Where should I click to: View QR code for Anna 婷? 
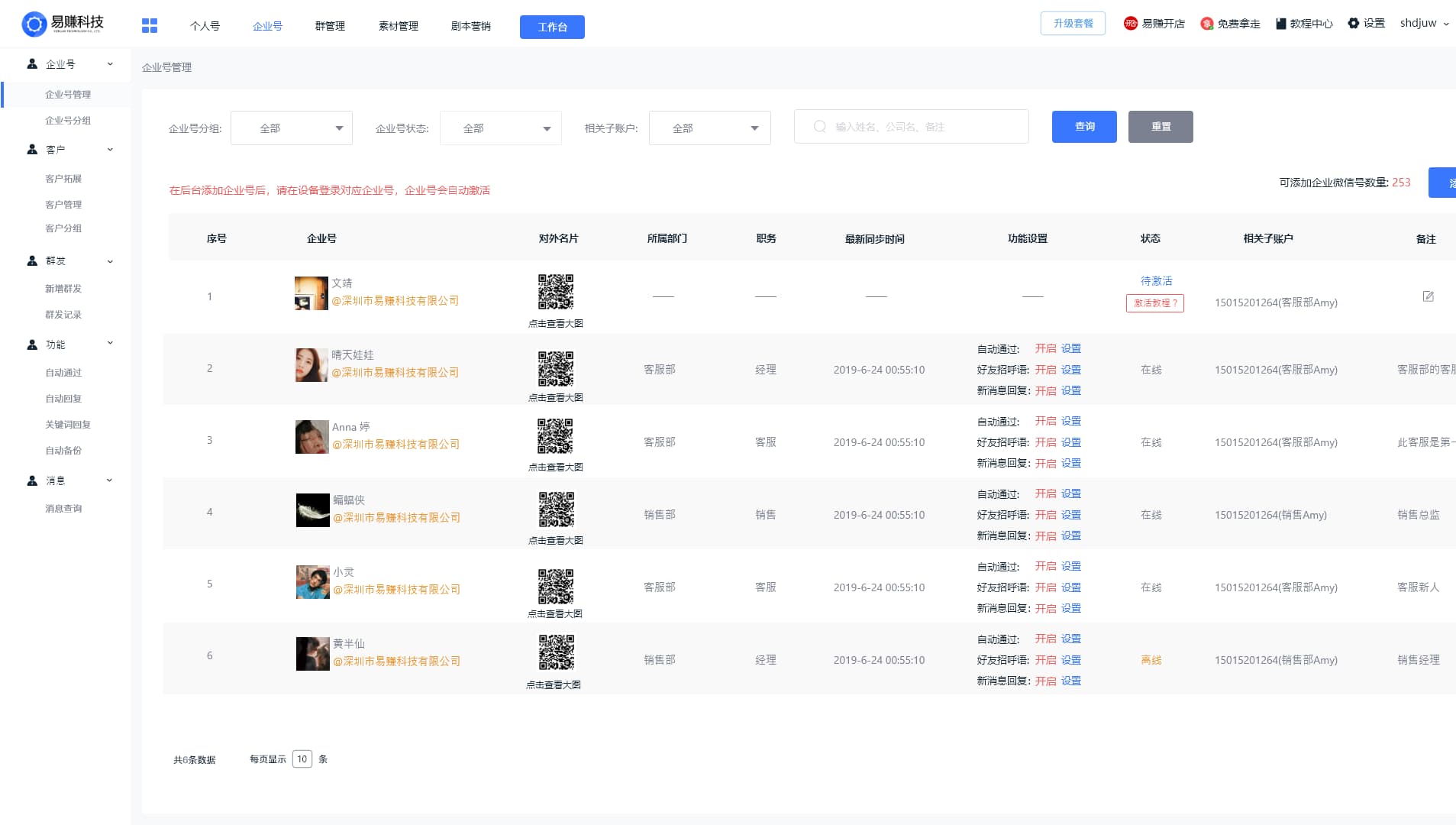[x=555, y=436]
